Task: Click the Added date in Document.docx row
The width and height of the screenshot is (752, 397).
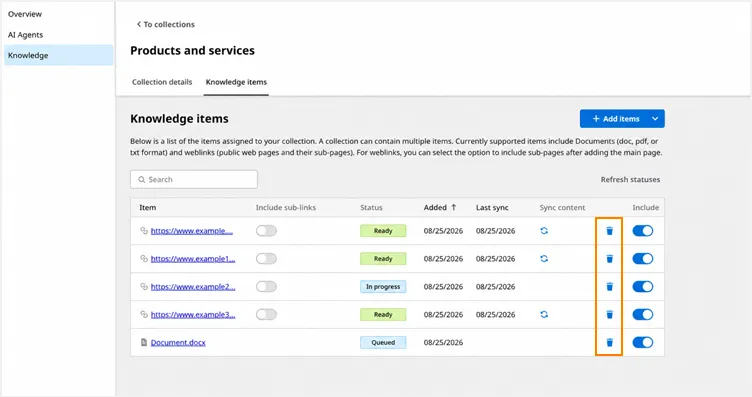Action: (x=443, y=342)
